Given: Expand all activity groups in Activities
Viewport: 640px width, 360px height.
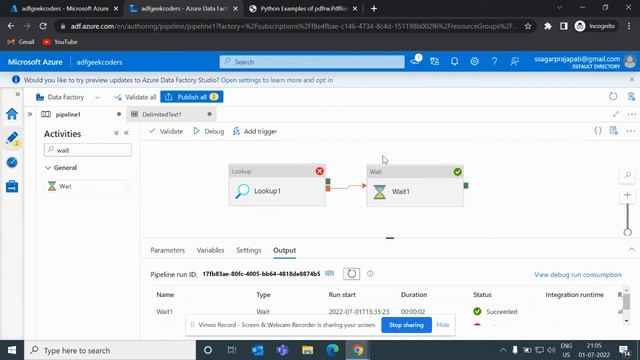Looking at the screenshot, I should pos(116,133).
